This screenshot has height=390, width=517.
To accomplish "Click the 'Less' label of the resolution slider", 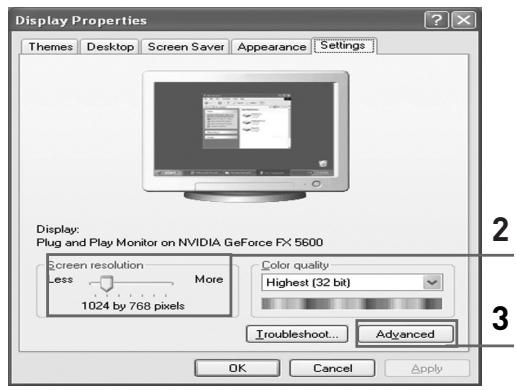I will tap(61, 279).
